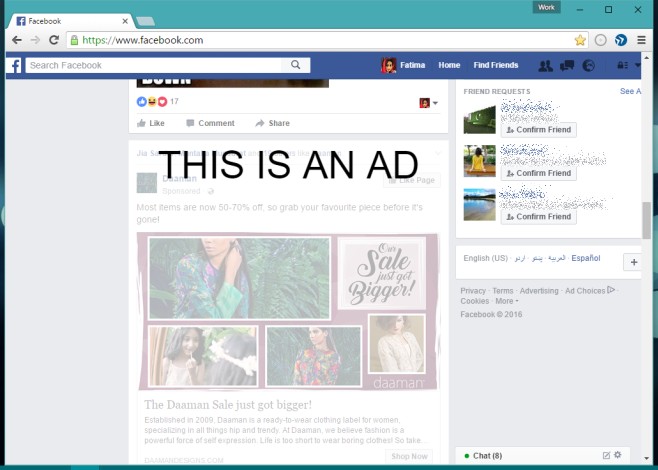
Task: Open privacy shortcuts lock icon
Action: (622, 65)
